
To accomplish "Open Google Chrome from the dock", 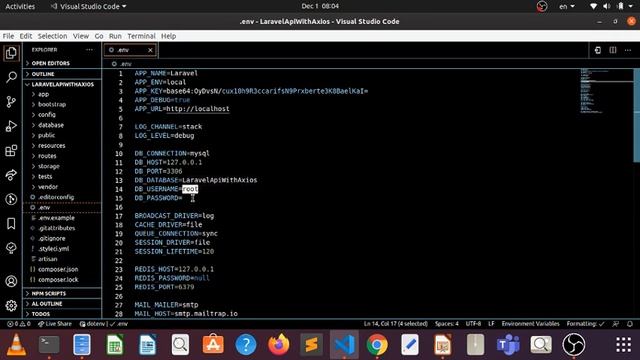I will click(377, 344).
